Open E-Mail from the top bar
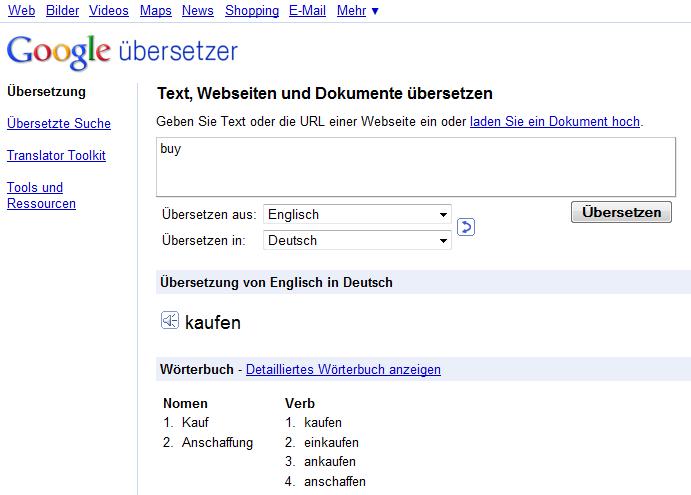 [307, 11]
